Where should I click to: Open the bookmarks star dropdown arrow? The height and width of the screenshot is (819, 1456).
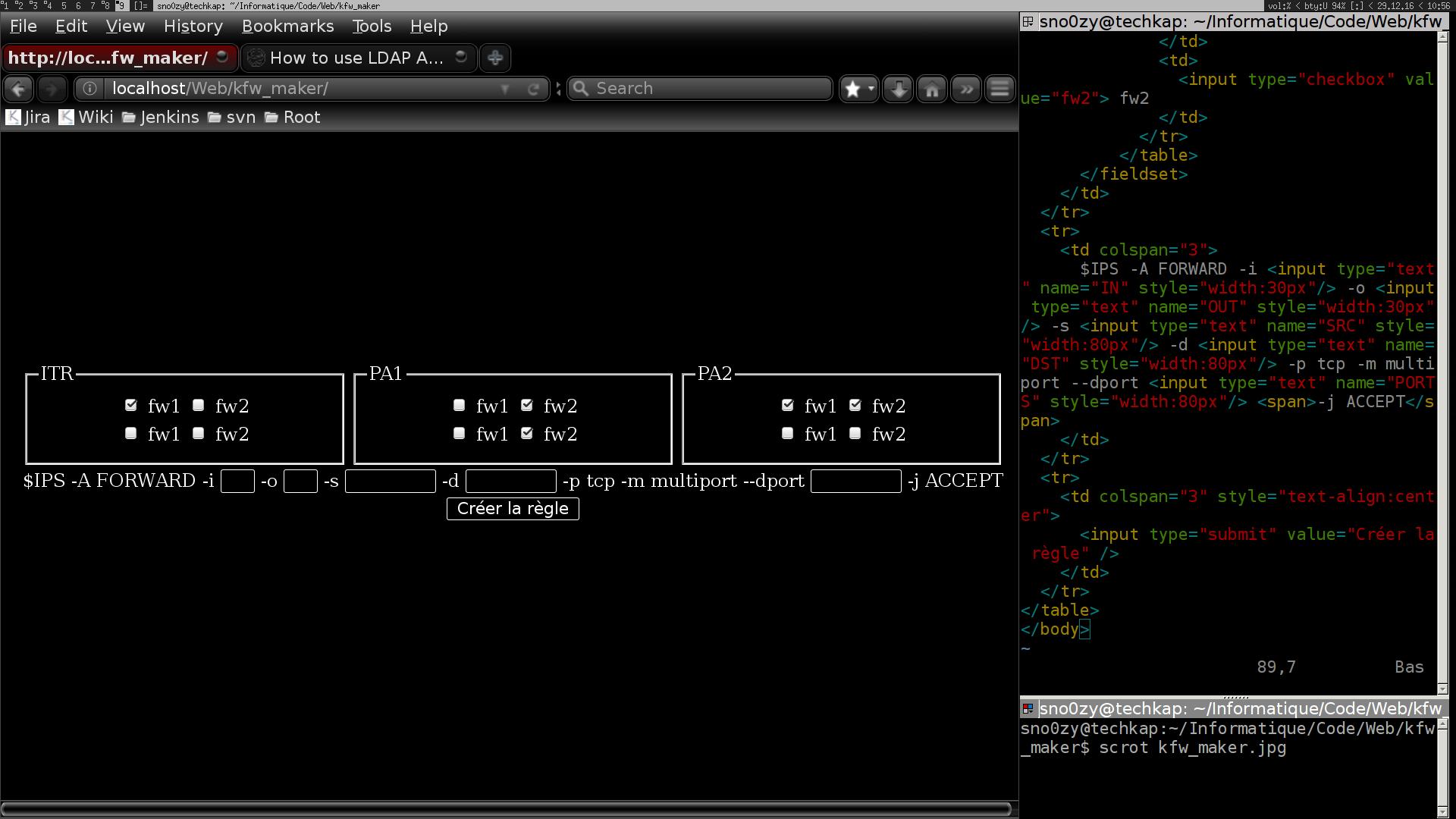tap(871, 89)
